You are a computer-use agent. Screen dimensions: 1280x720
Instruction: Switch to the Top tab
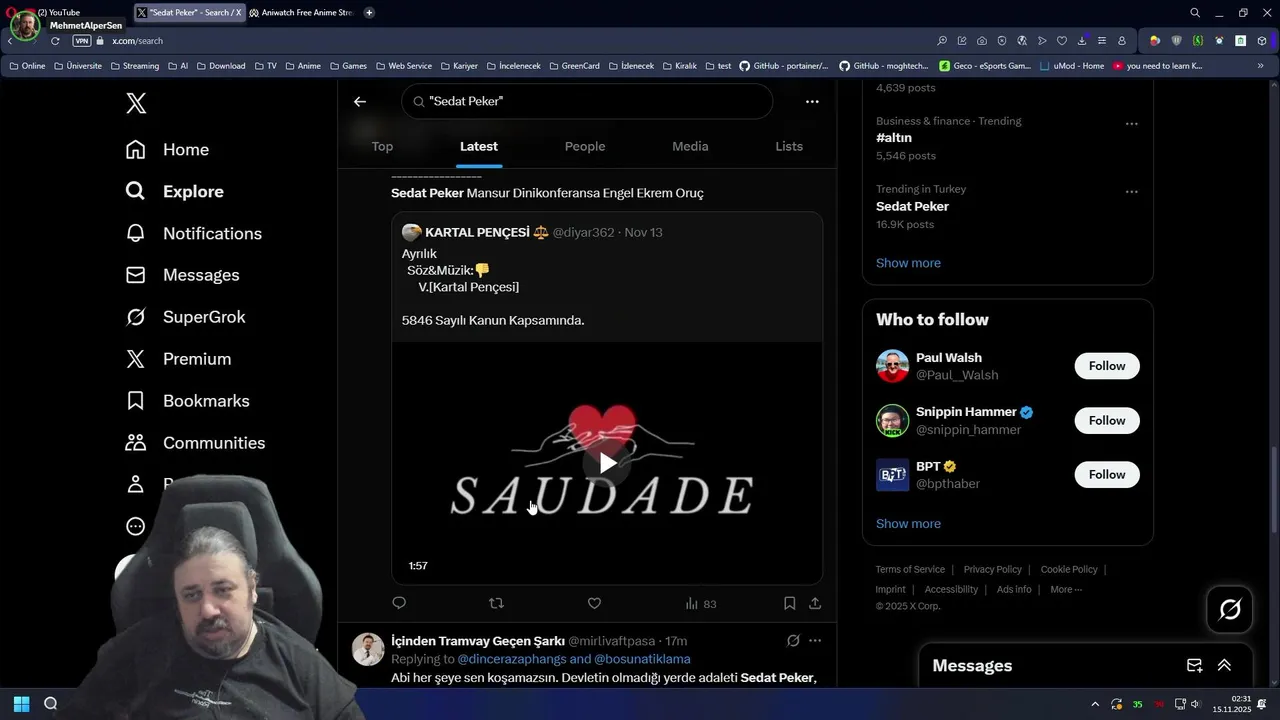pos(382,146)
